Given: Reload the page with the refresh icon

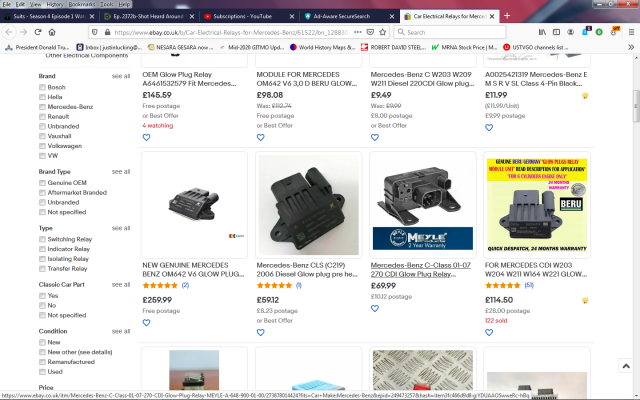Looking at the screenshot, I should click(x=38, y=32).
